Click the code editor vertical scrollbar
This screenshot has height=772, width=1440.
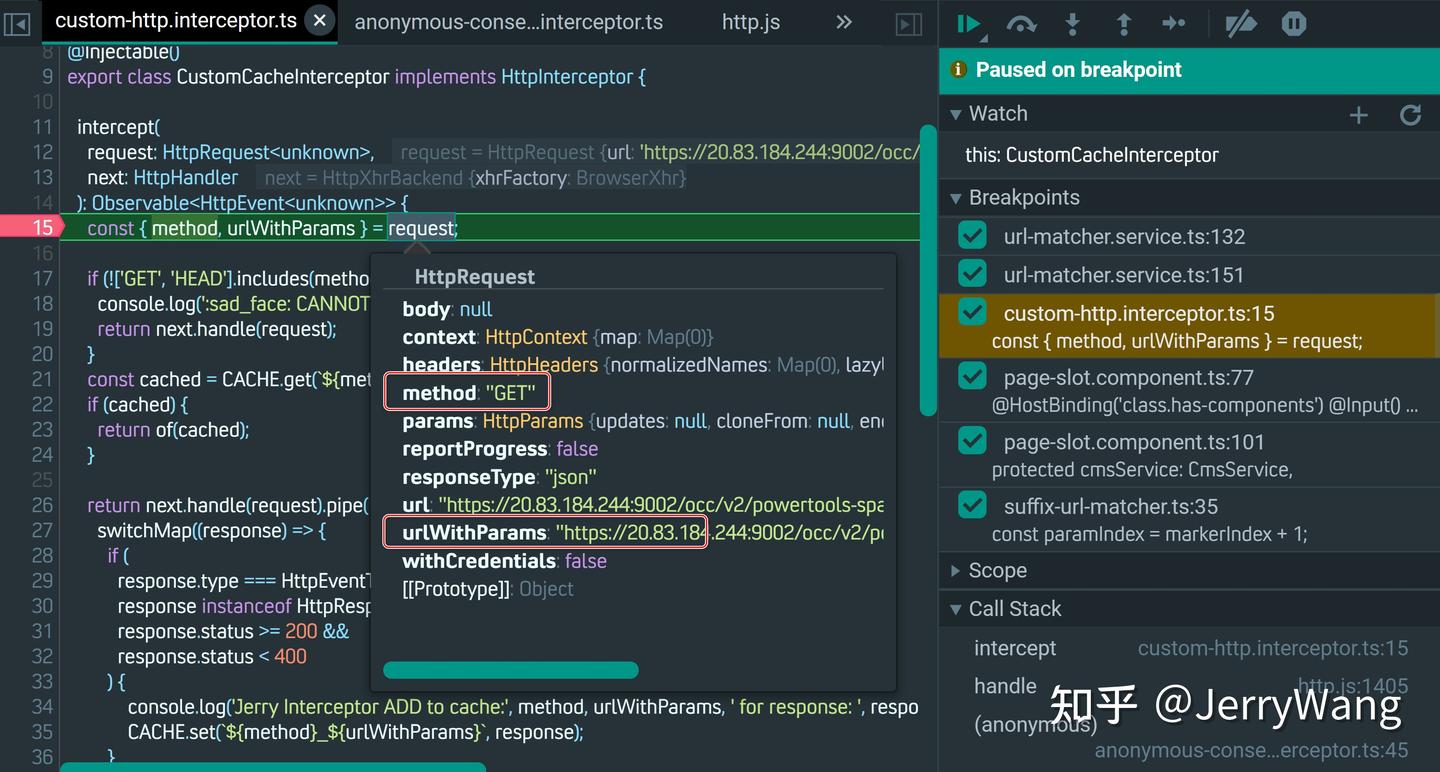(x=928, y=270)
